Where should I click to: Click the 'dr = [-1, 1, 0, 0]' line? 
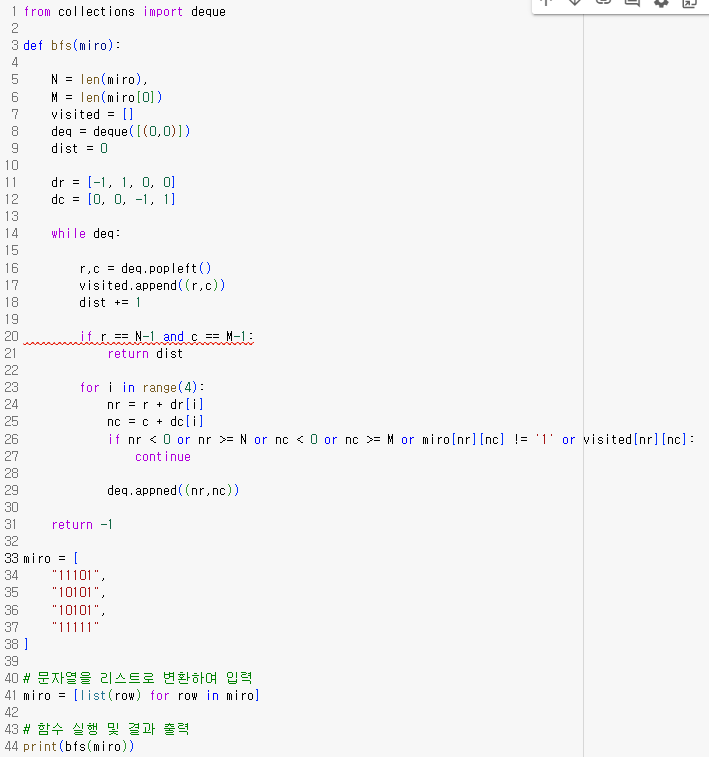coord(113,182)
